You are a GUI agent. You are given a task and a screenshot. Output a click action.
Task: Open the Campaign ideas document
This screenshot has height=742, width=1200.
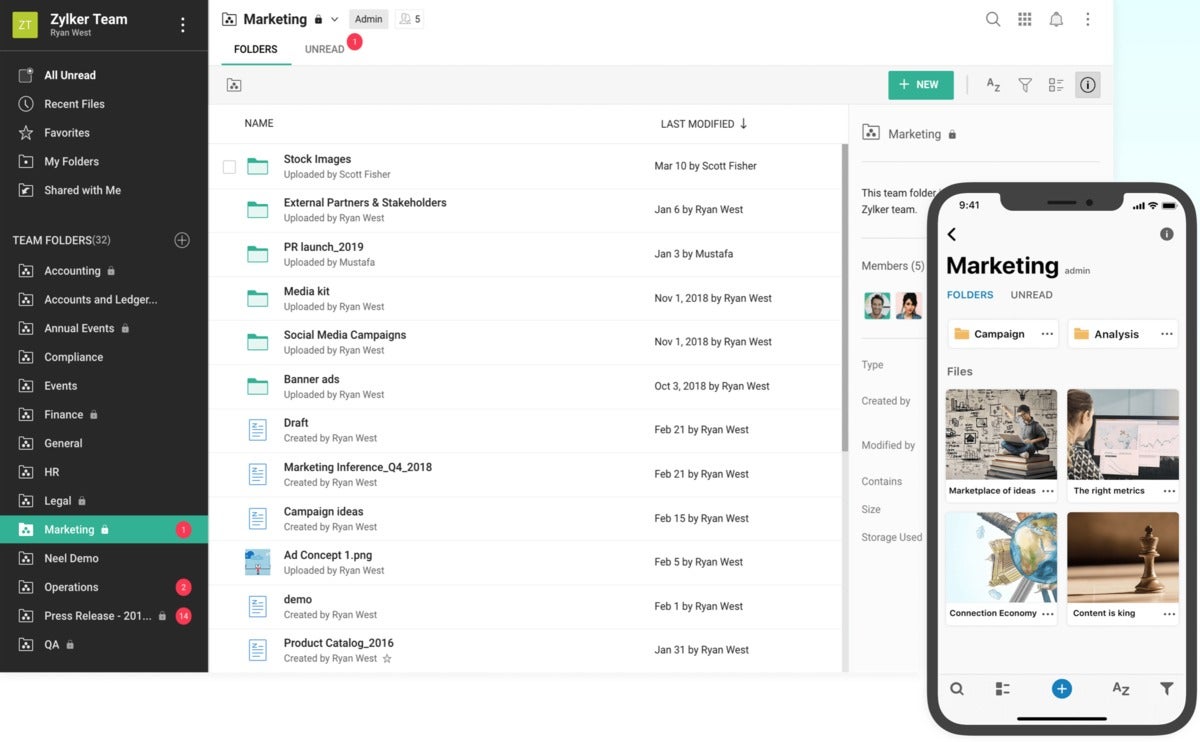click(x=323, y=511)
